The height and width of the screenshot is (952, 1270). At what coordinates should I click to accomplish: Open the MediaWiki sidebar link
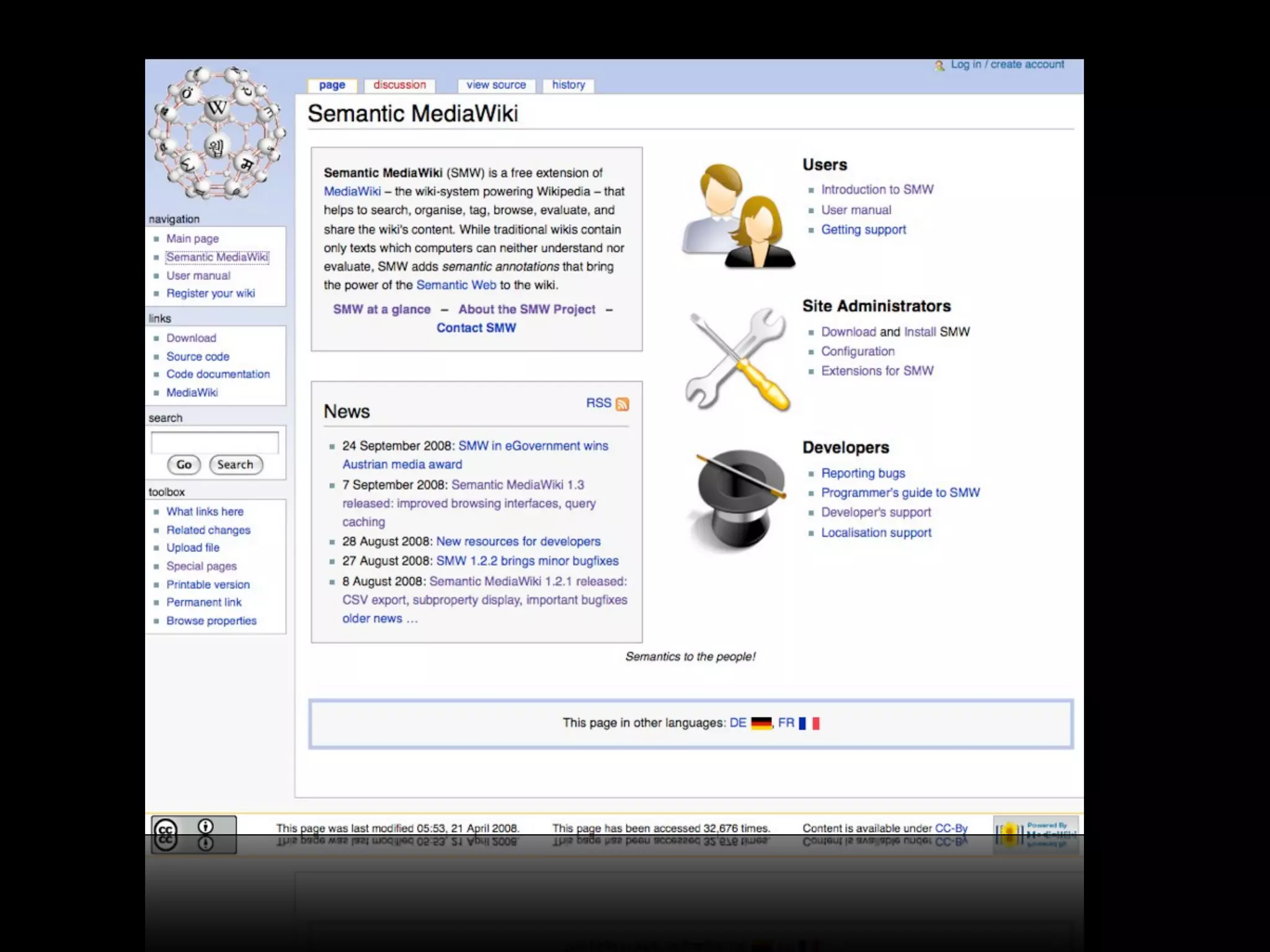click(192, 393)
